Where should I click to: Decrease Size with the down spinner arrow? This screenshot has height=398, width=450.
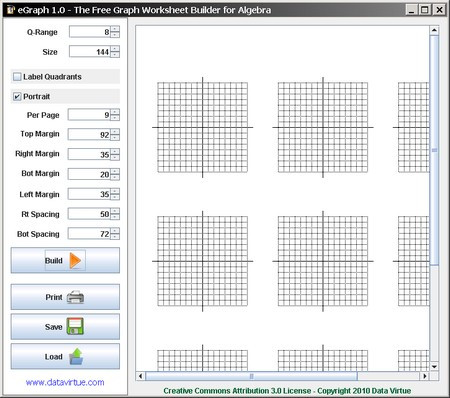[x=115, y=54]
